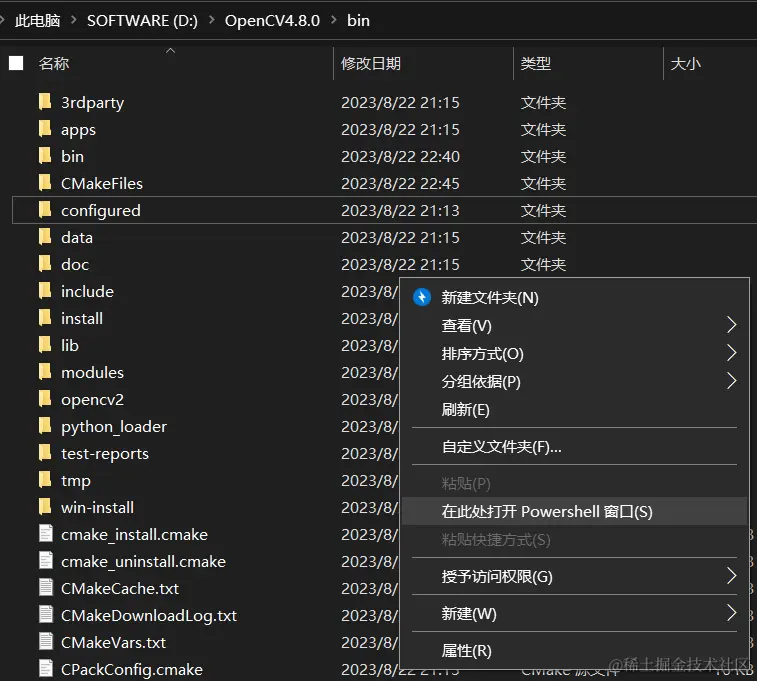Click the bin breadcrumb segment
Viewport: 757px width, 681px height.
(358, 20)
